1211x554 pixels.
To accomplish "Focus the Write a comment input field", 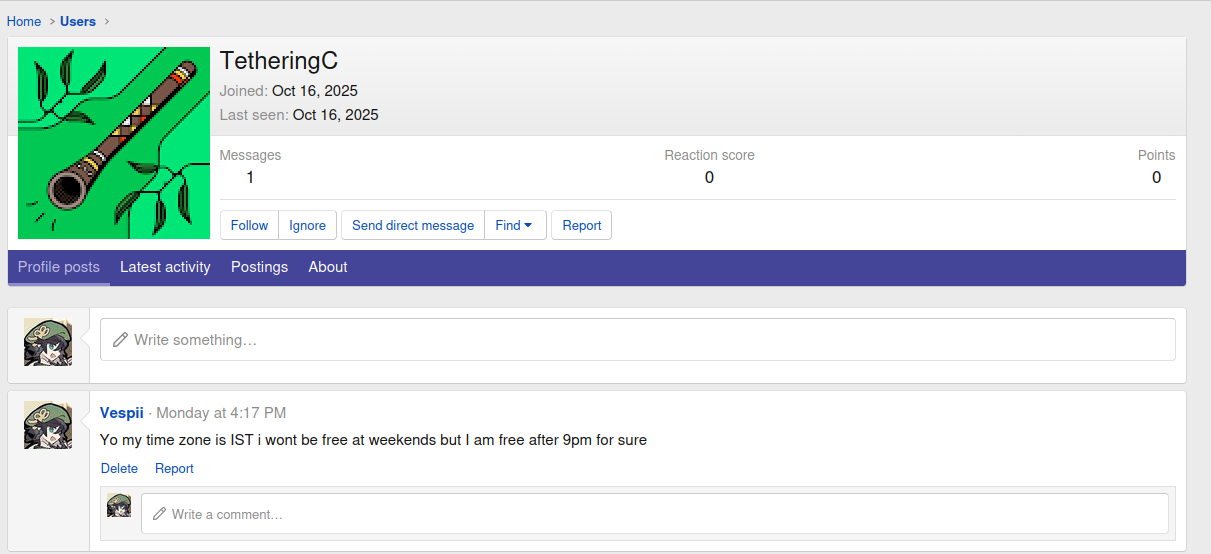I will [x=660, y=514].
